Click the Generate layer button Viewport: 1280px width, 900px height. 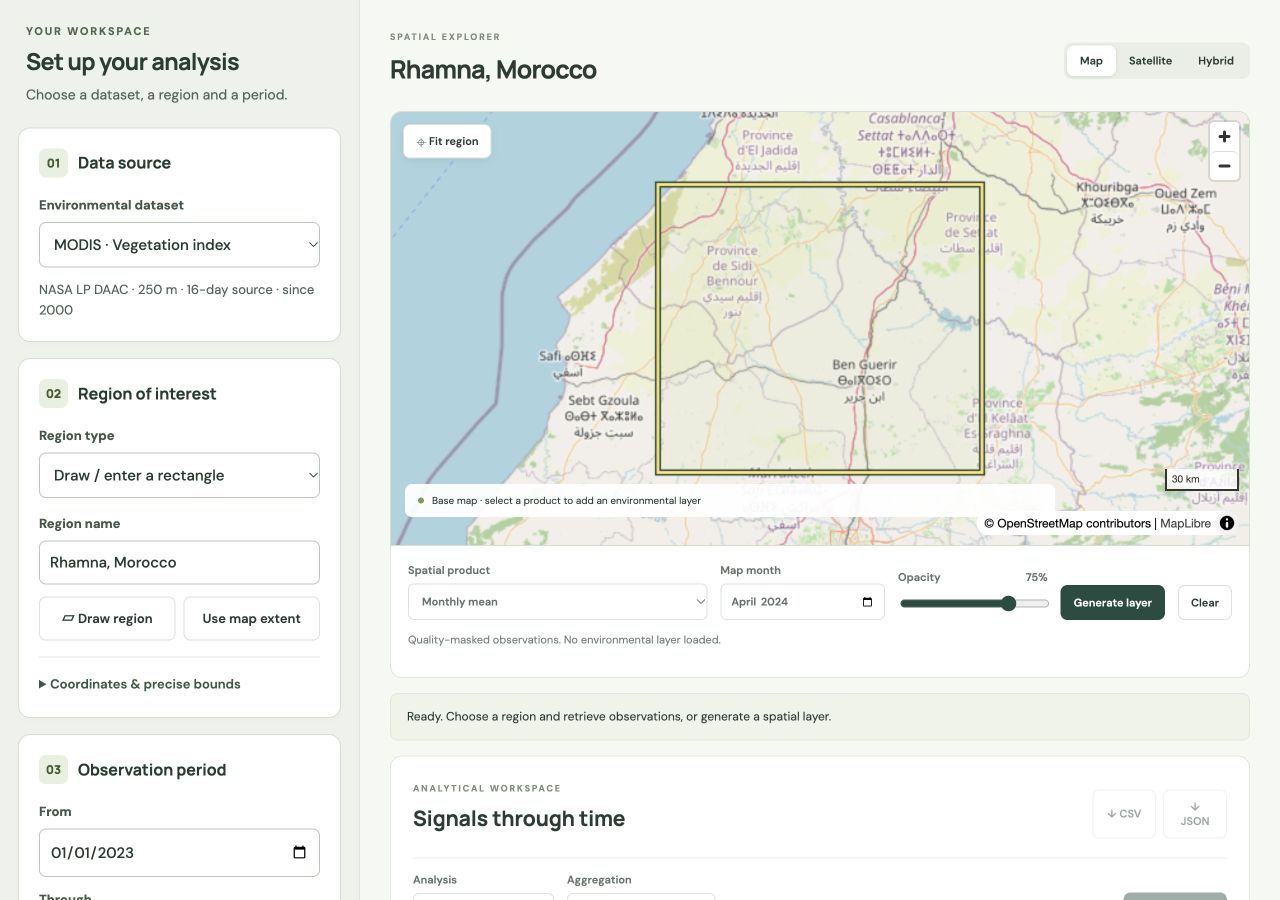point(1112,603)
